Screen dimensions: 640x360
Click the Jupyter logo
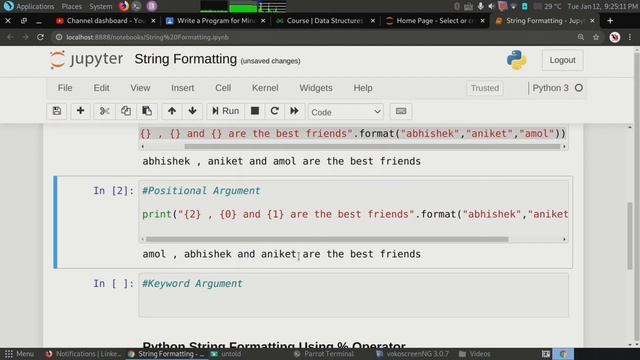coord(86,60)
